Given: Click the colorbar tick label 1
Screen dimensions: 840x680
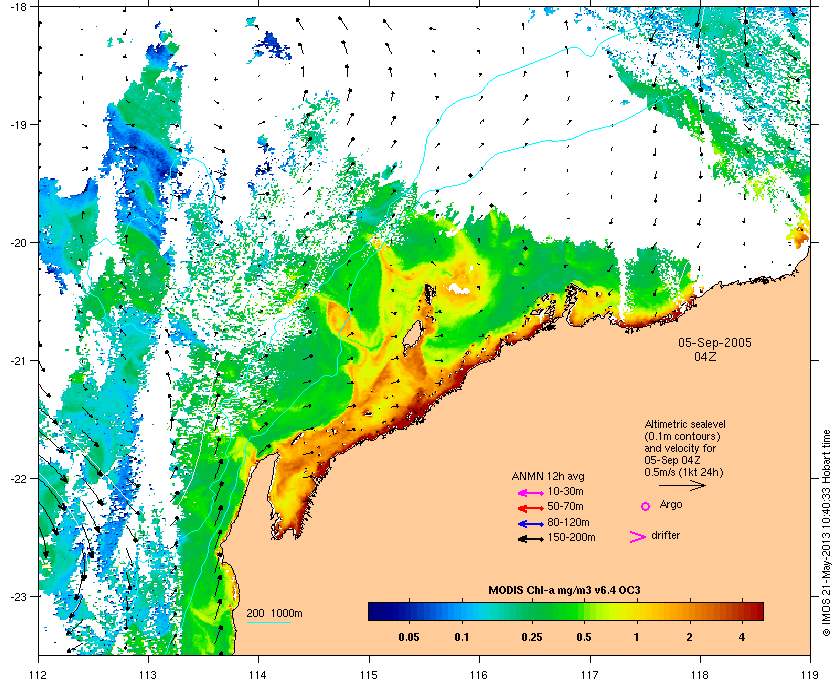Looking at the screenshot, I should pyautogui.click(x=636, y=638).
